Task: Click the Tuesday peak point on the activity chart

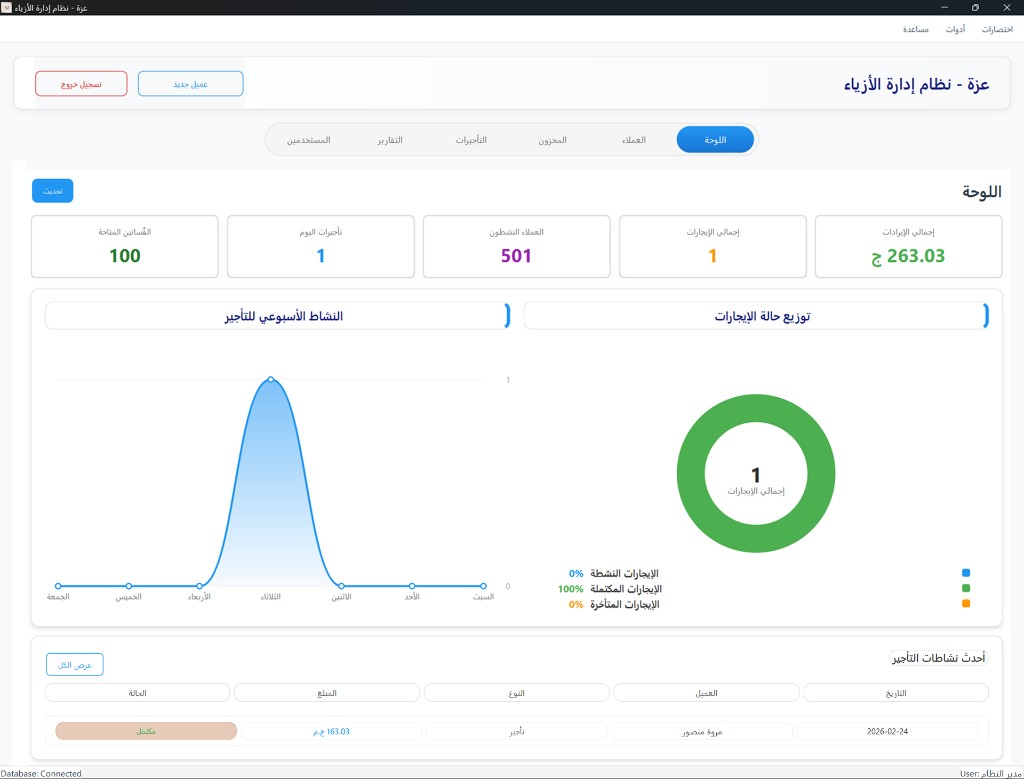Action: click(x=270, y=379)
